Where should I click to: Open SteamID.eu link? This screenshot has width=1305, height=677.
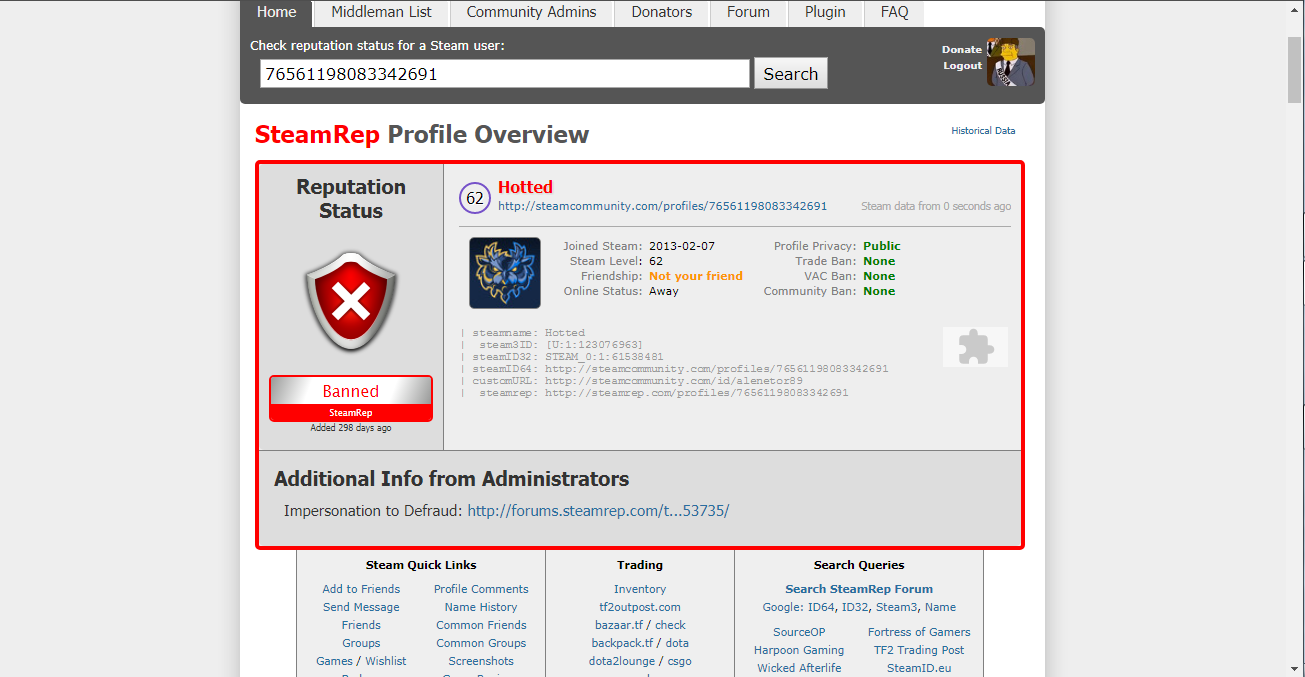point(919,668)
